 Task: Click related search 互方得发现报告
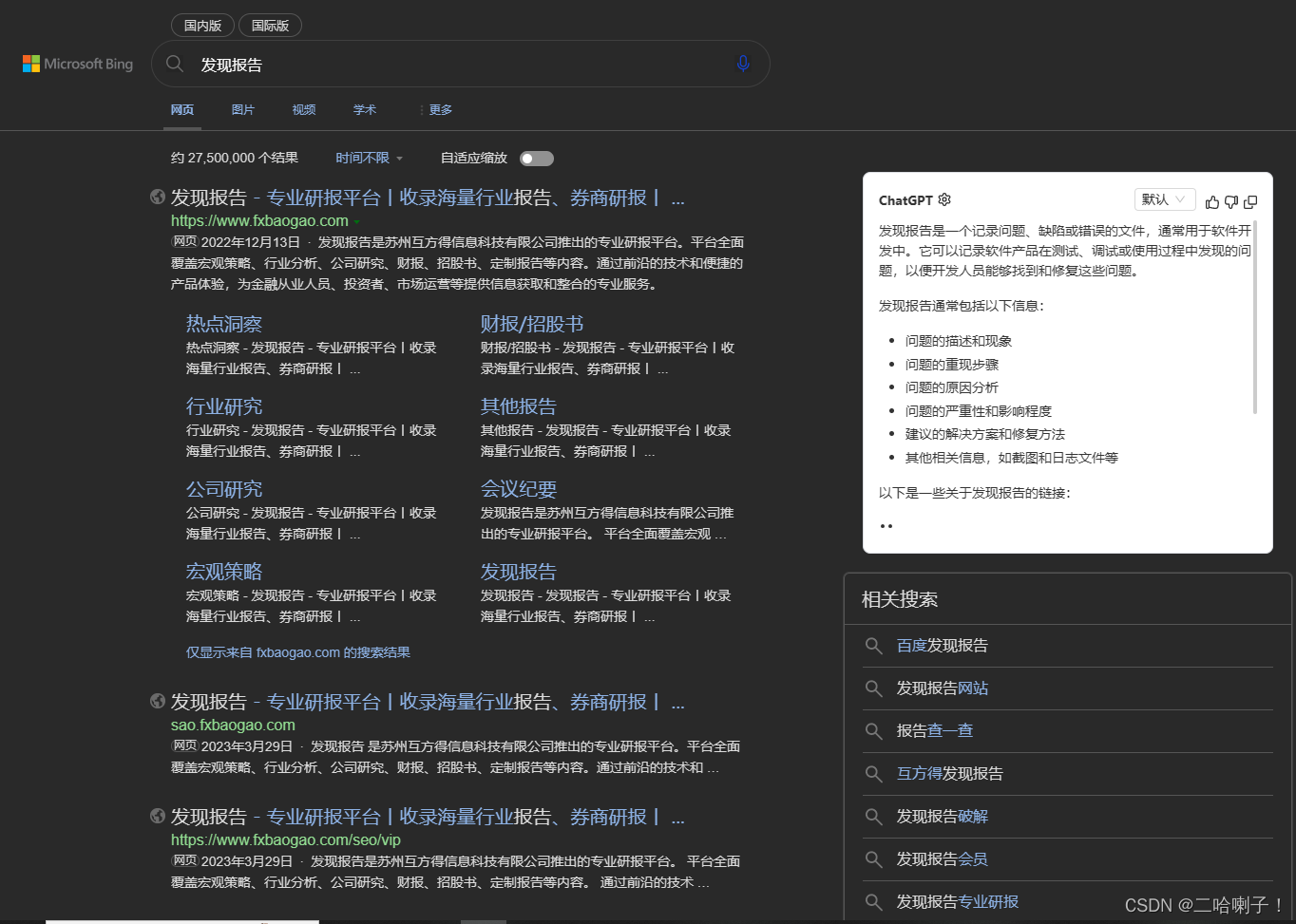coord(950,774)
